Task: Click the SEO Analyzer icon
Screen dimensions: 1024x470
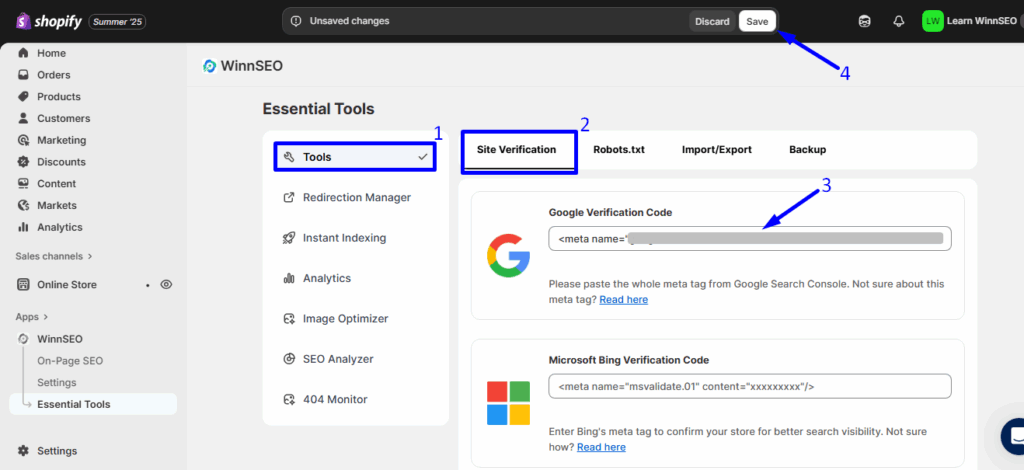Action: click(289, 359)
